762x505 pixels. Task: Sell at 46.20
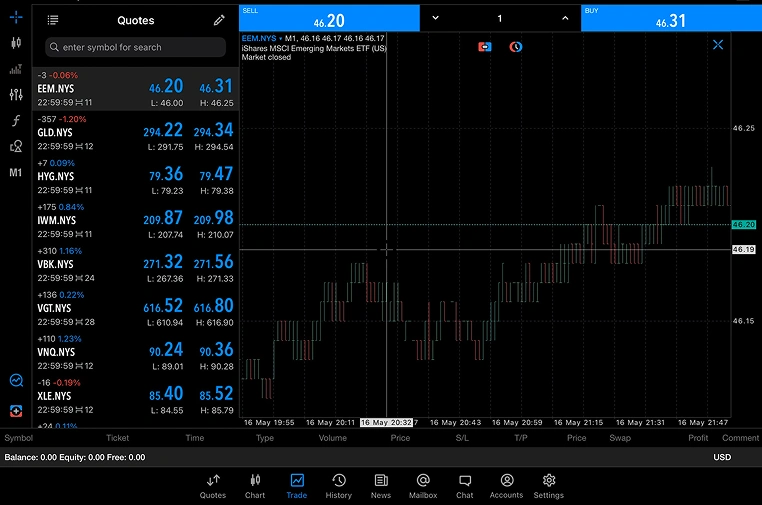pos(329,18)
